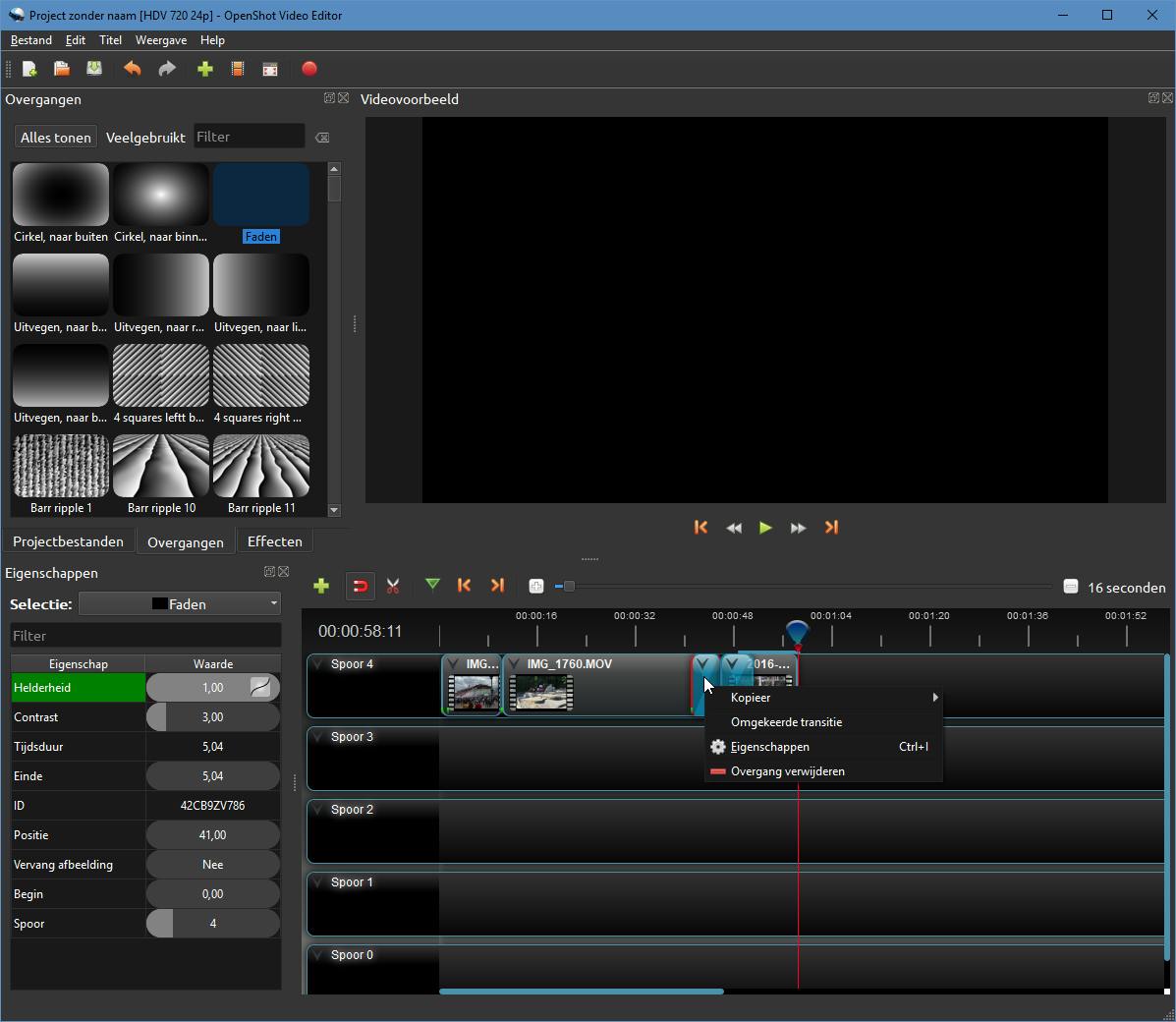Click the Undo arrow in toolbar
Viewport: 1176px width, 1022px height.
132,69
